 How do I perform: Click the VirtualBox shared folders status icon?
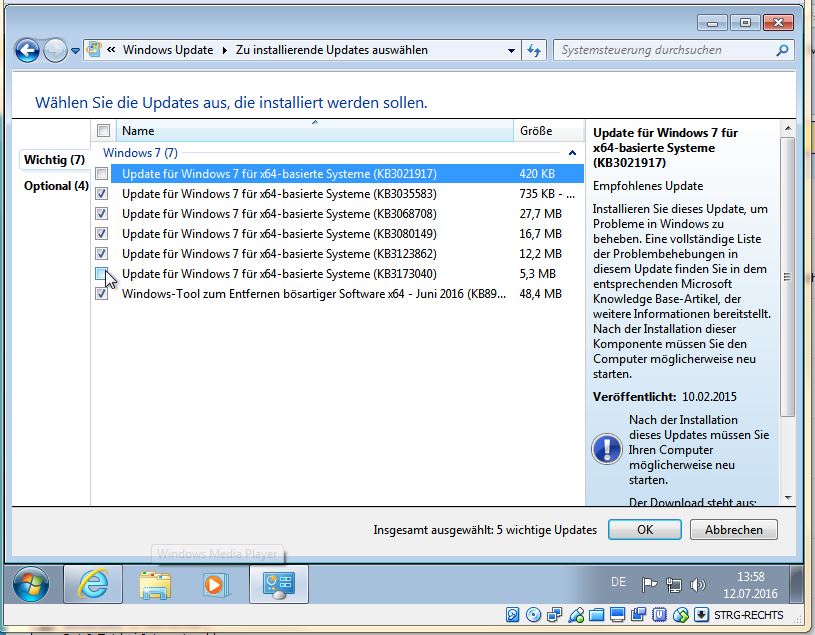(596, 615)
